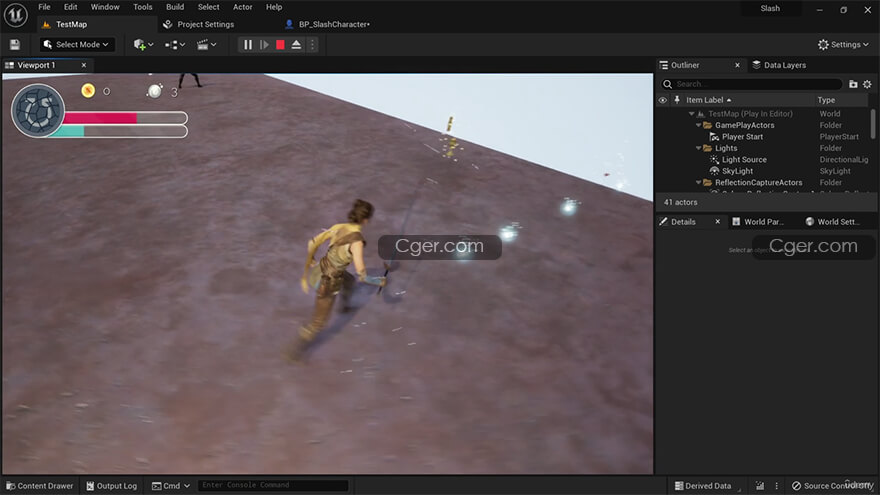Screen dimensions: 880x495
Task: Select the Viewport 1 tab
Action: [x=36, y=65]
